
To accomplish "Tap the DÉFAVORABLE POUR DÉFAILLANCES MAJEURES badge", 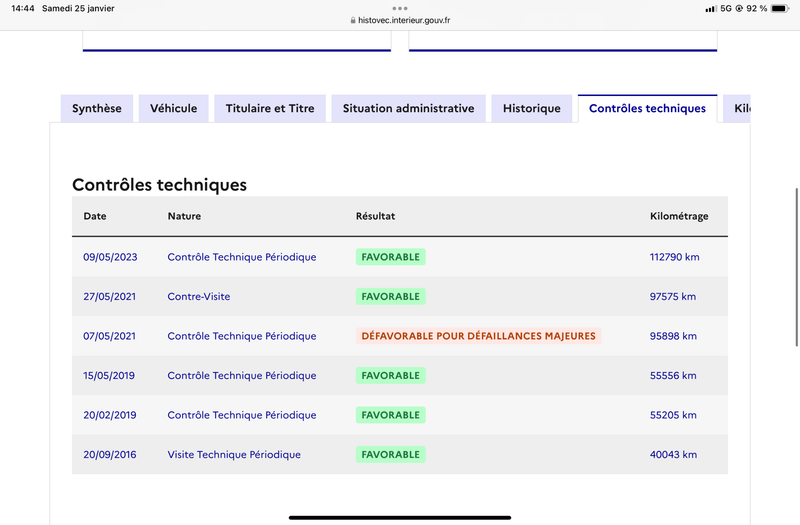I will [x=479, y=336].
